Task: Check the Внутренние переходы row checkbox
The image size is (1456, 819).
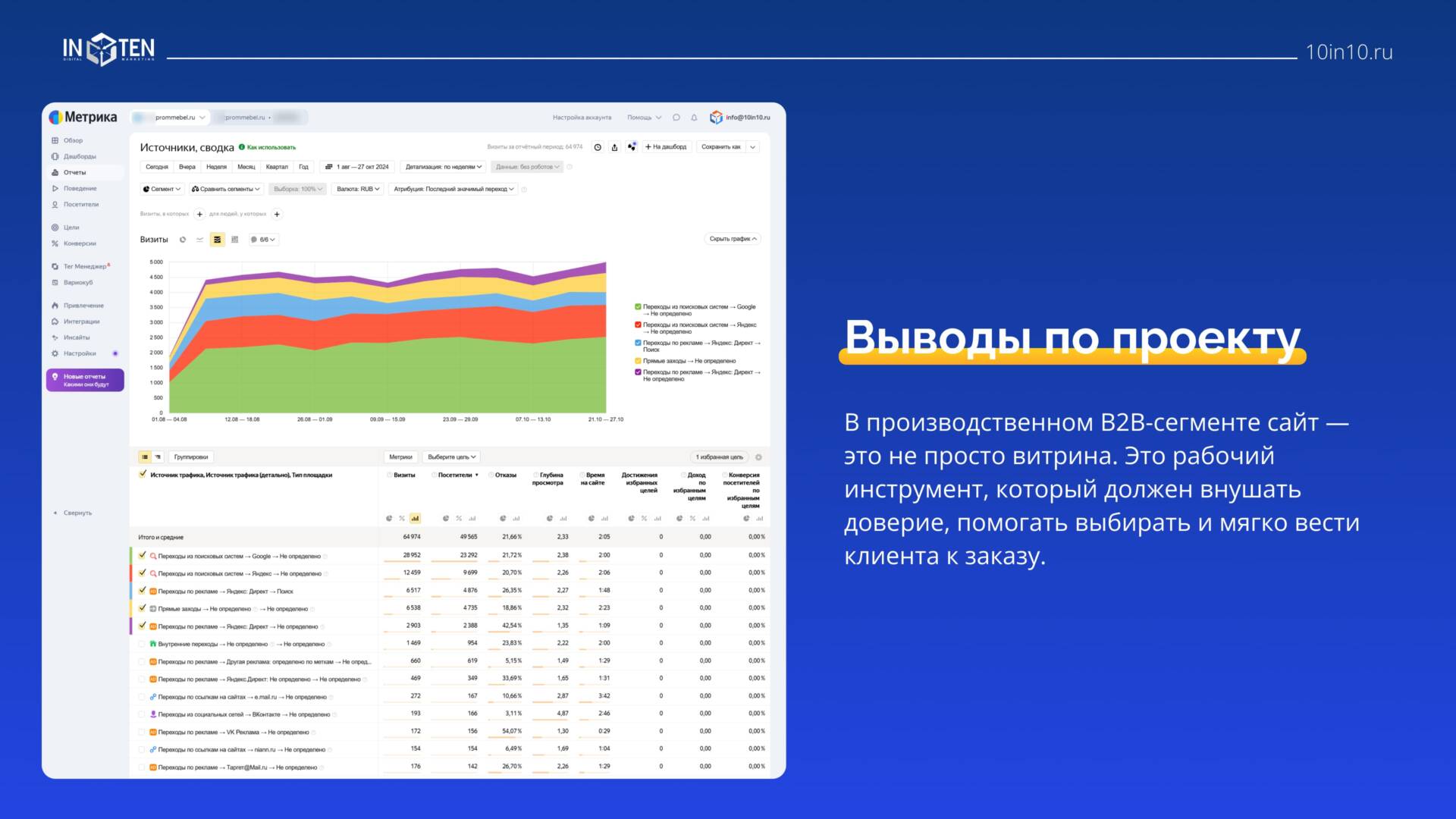Action: pyautogui.click(x=143, y=644)
